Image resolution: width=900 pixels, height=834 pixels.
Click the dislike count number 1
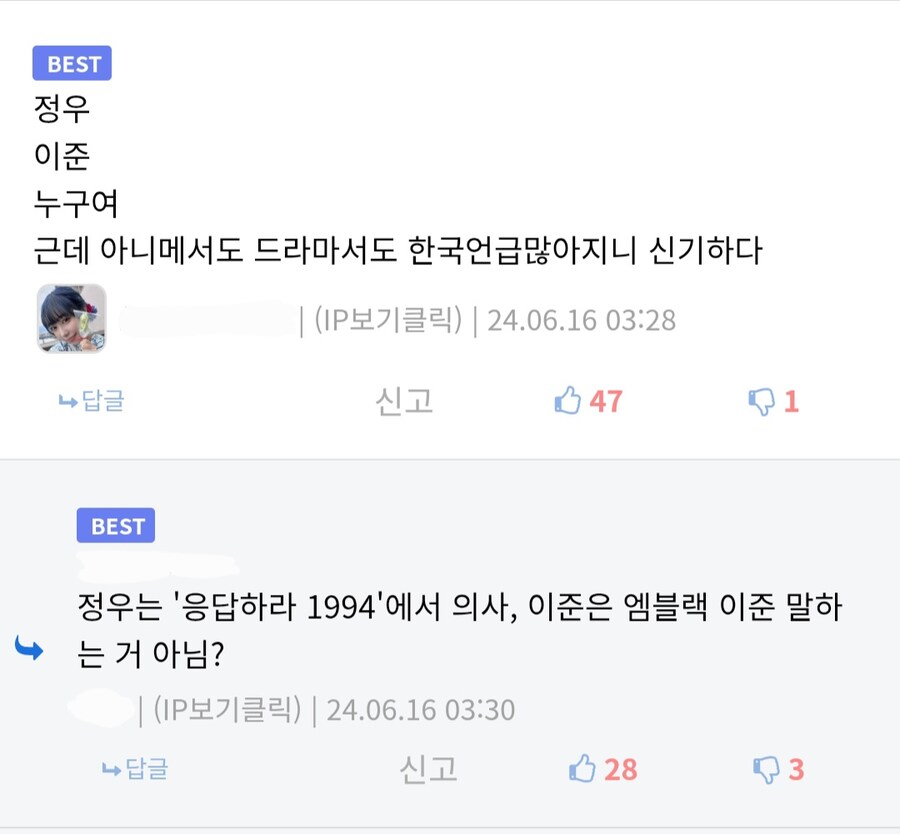tap(791, 399)
